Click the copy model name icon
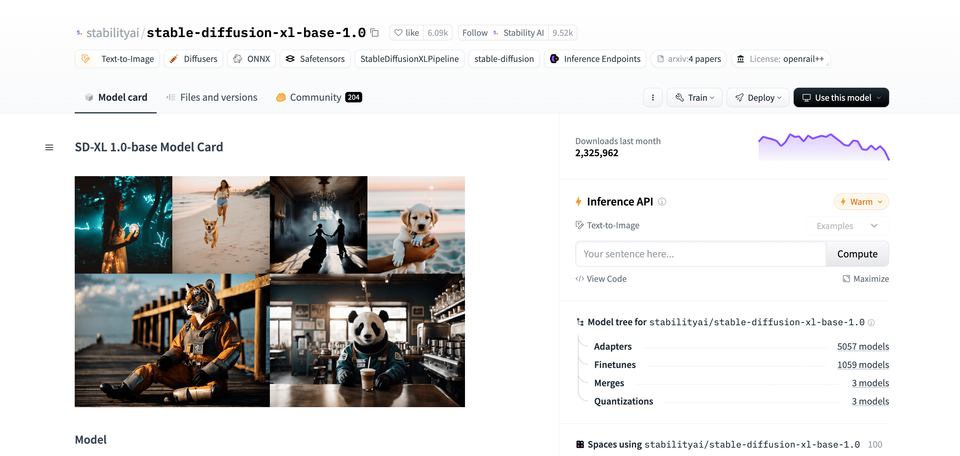The width and height of the screenshot is (960, 456). (375, 32)
